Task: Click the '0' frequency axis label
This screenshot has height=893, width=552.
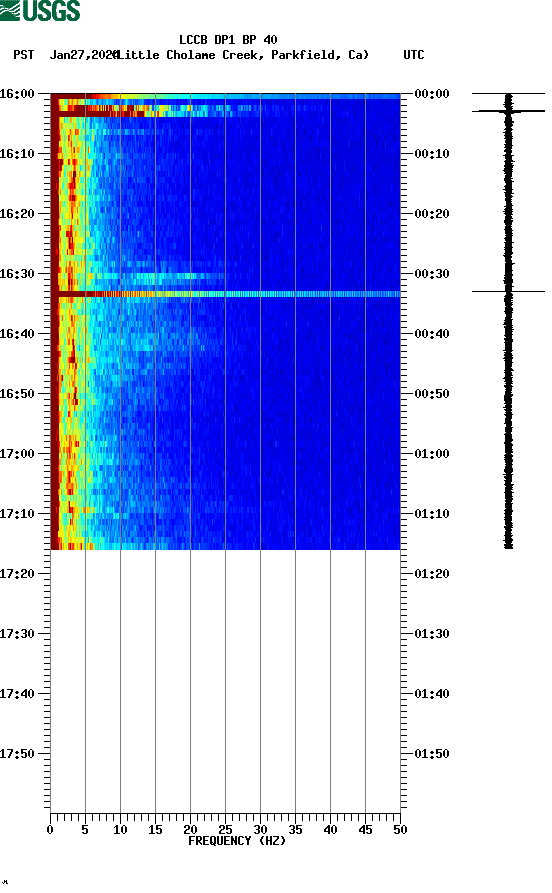Action: pyautogui.click(x=50, y=830)
